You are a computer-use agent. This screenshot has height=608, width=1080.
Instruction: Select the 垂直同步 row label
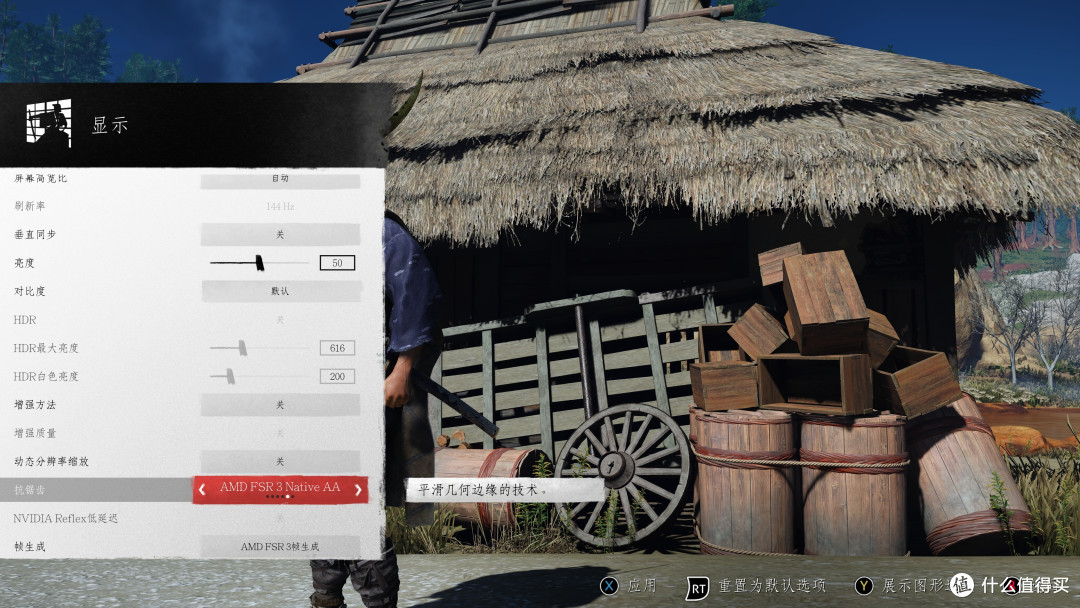[35, 235]
